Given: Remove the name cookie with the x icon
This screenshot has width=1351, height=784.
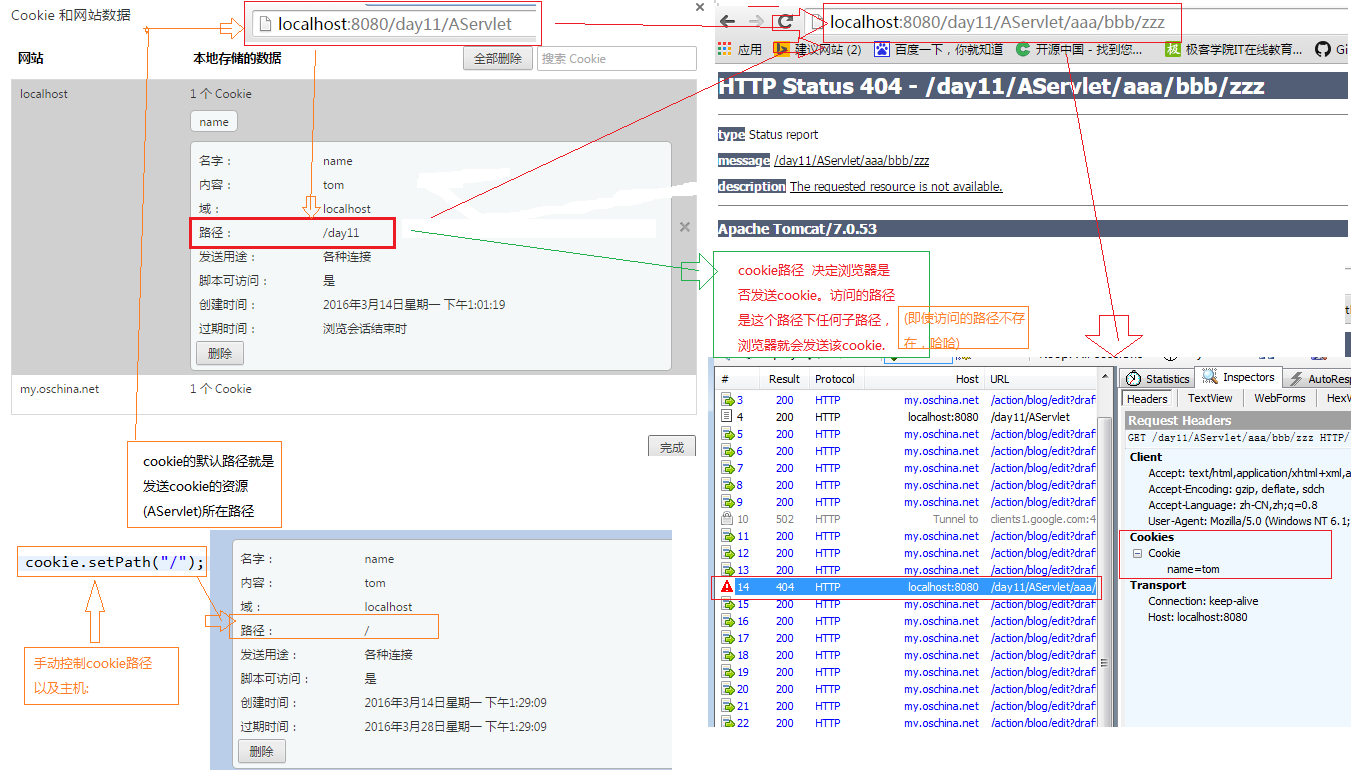Looking at the screenshot, I should [685, 227].
